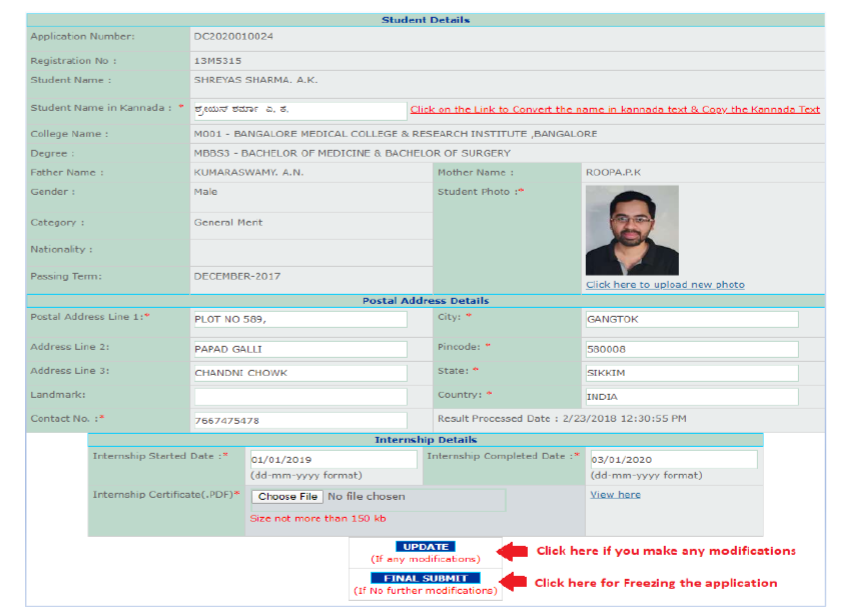Click the Postal Address Line 1 field
Viewport: 852px width, 616px height.
coord(300,319)
